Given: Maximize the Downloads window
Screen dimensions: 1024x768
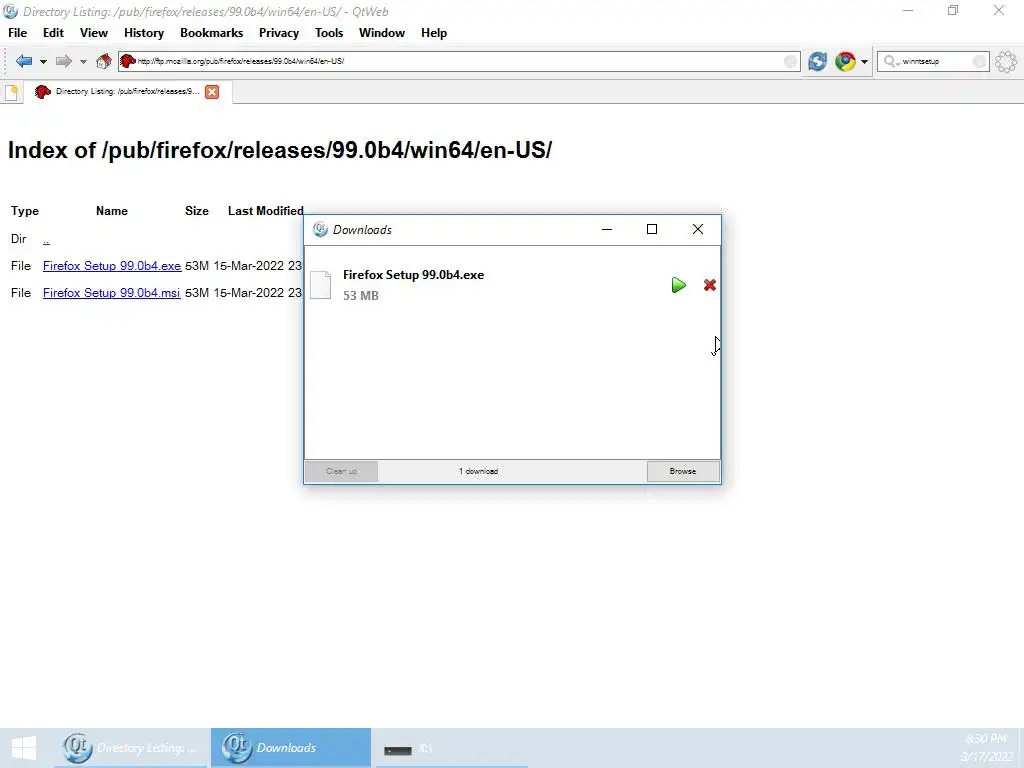Looking at the screenshot, I should (652, 229).
